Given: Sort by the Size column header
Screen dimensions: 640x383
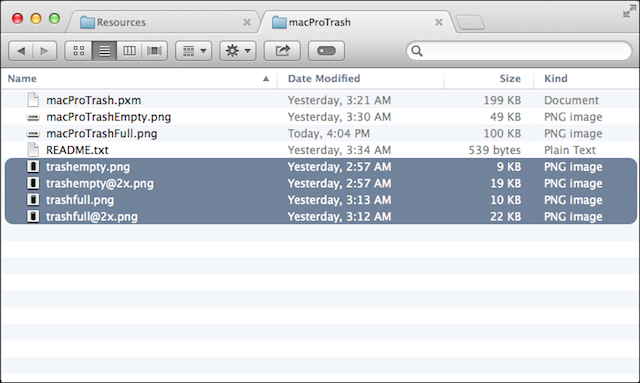Looking at the screenshot, I should click(489, 78).
